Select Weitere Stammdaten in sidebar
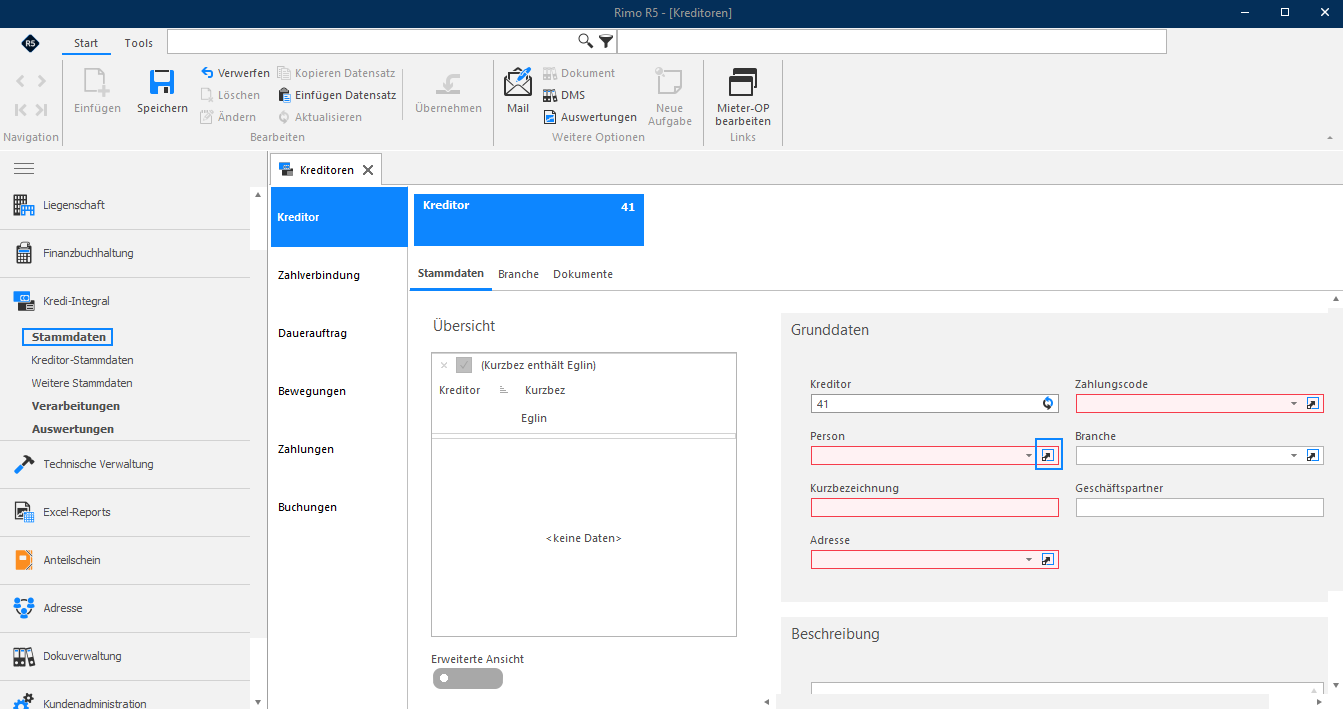This screenshot has width=1343, height=709. (x=82, y=383)
